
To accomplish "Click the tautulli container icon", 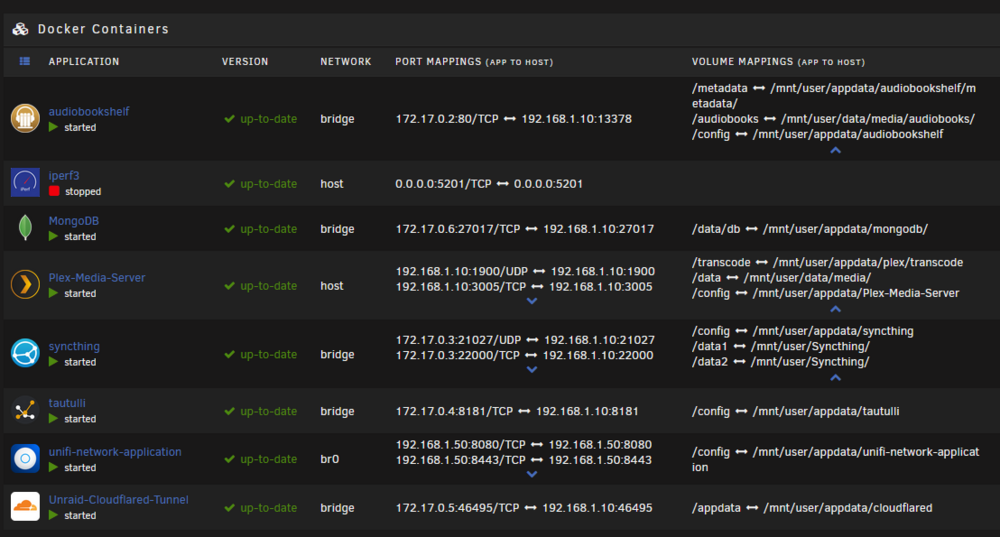I will click(25, 410).
